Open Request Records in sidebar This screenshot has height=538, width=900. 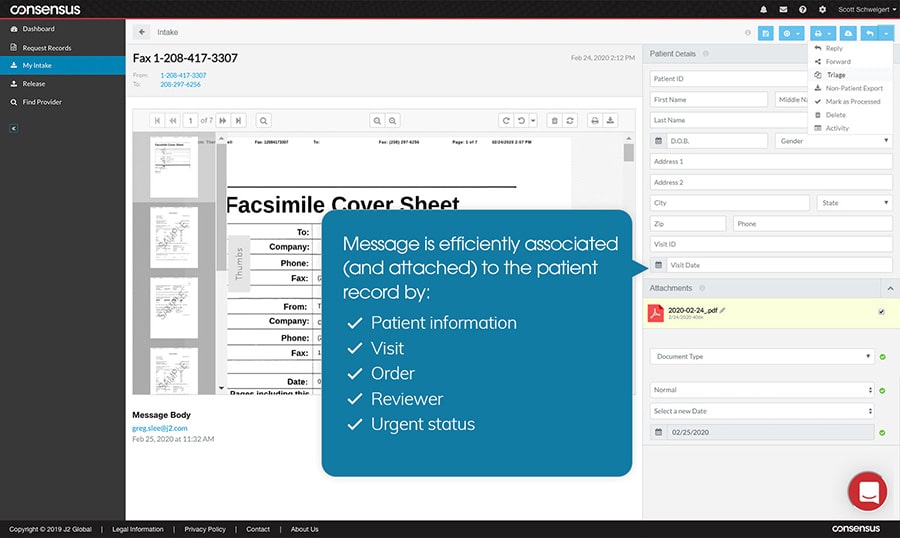pyautogui.click(x=48, y=47)
